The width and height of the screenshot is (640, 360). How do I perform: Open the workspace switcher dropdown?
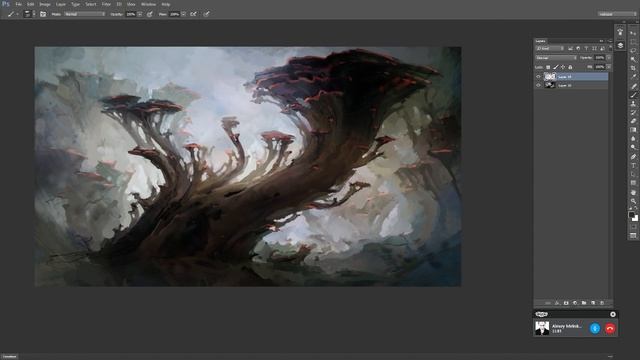[617, 14]
